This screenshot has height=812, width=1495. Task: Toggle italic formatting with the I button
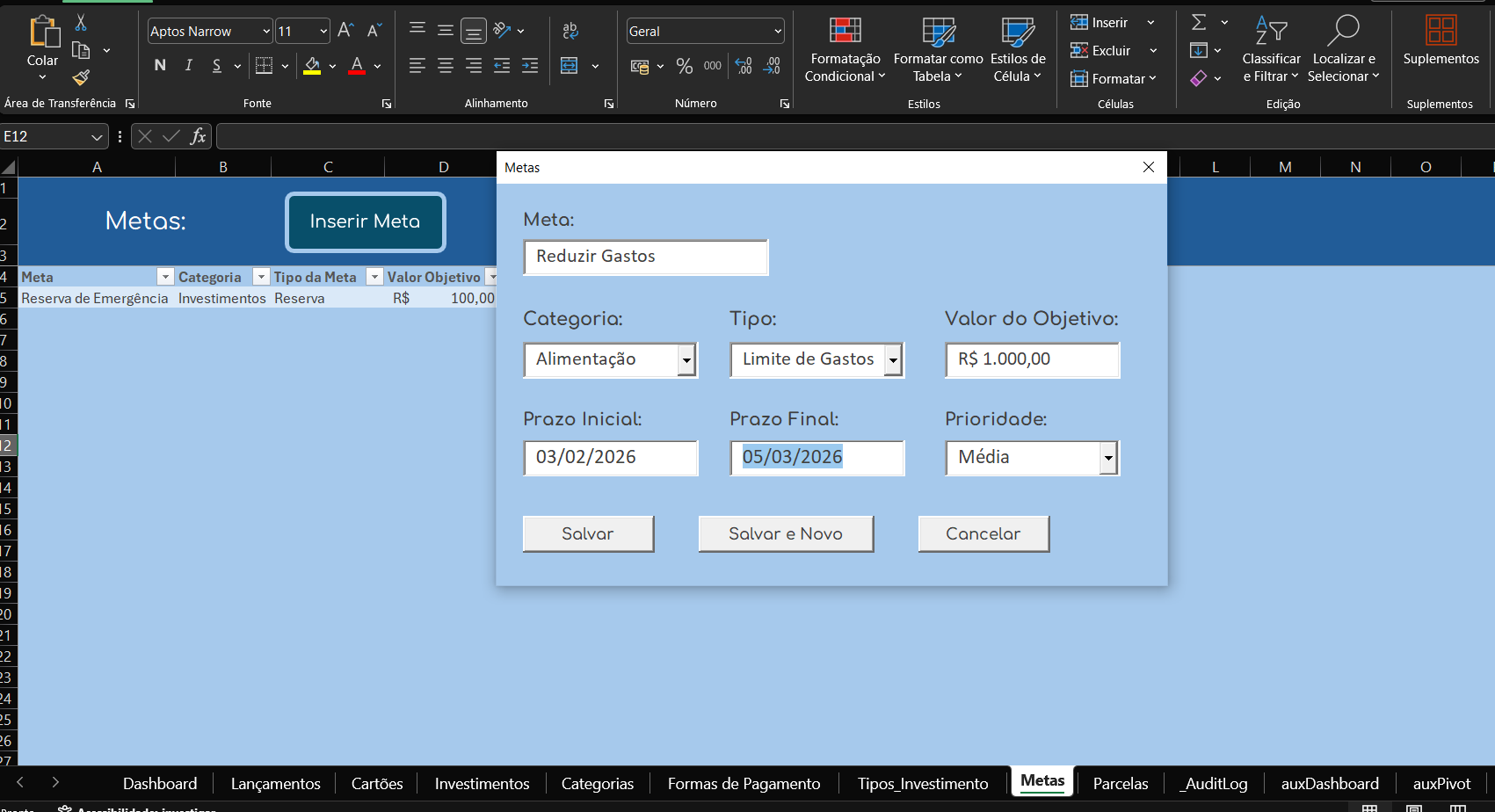point(188,65)
